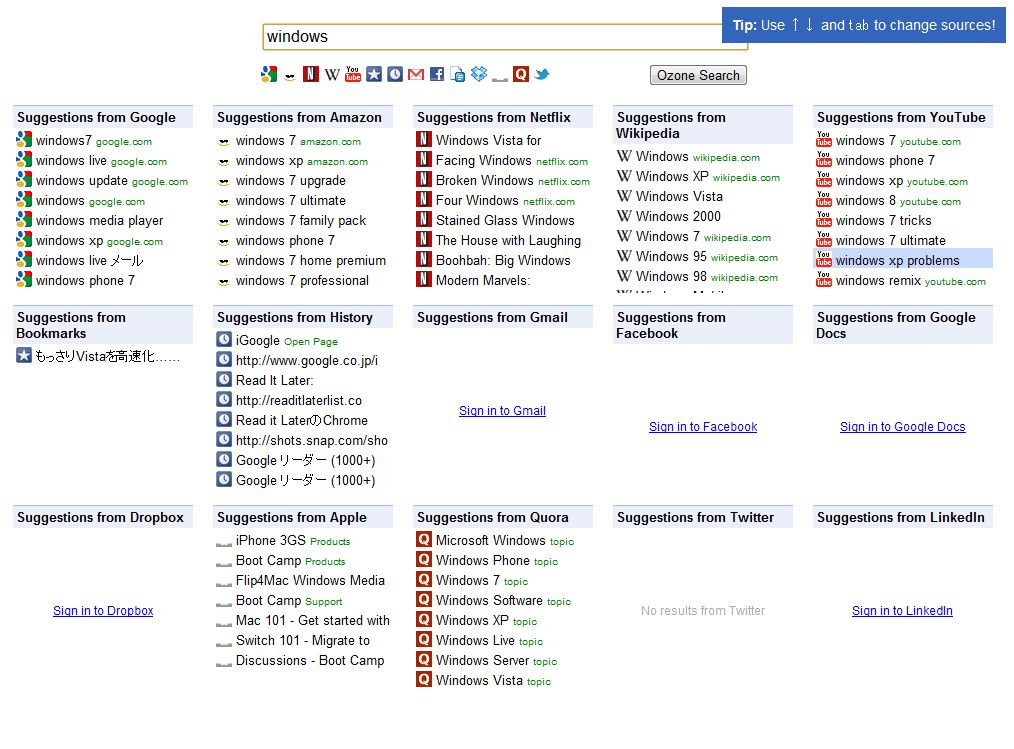1014x749 pixels.
Task: Click the Google icon beside "windows update"
Action: (24, 179)
